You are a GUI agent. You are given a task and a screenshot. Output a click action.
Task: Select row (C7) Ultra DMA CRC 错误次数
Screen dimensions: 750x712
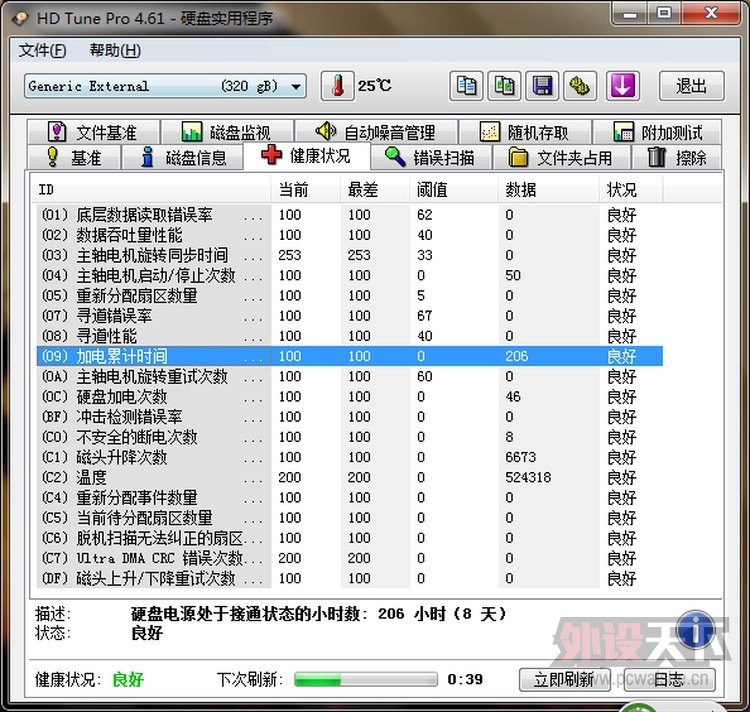tap(350, 558)
